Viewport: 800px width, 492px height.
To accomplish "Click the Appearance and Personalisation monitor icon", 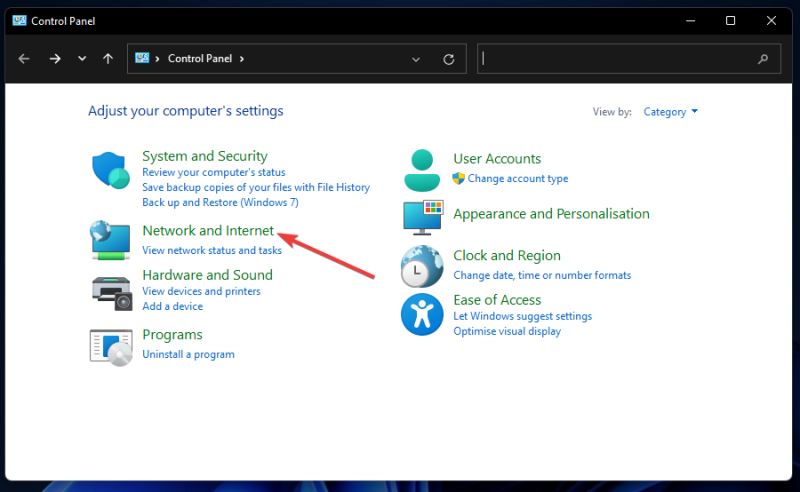I will tap(422, 216).
